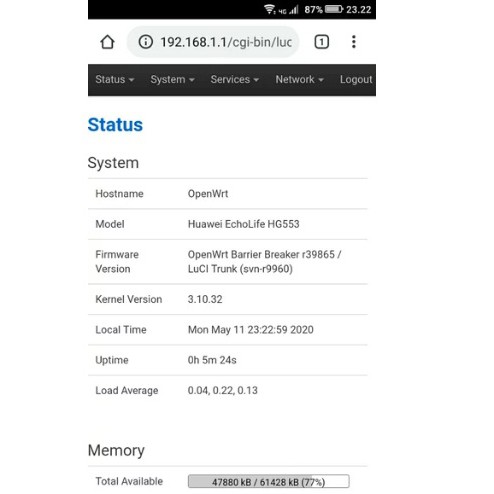Expand the Status dropdown menu
494x494 pixels.
115,80
